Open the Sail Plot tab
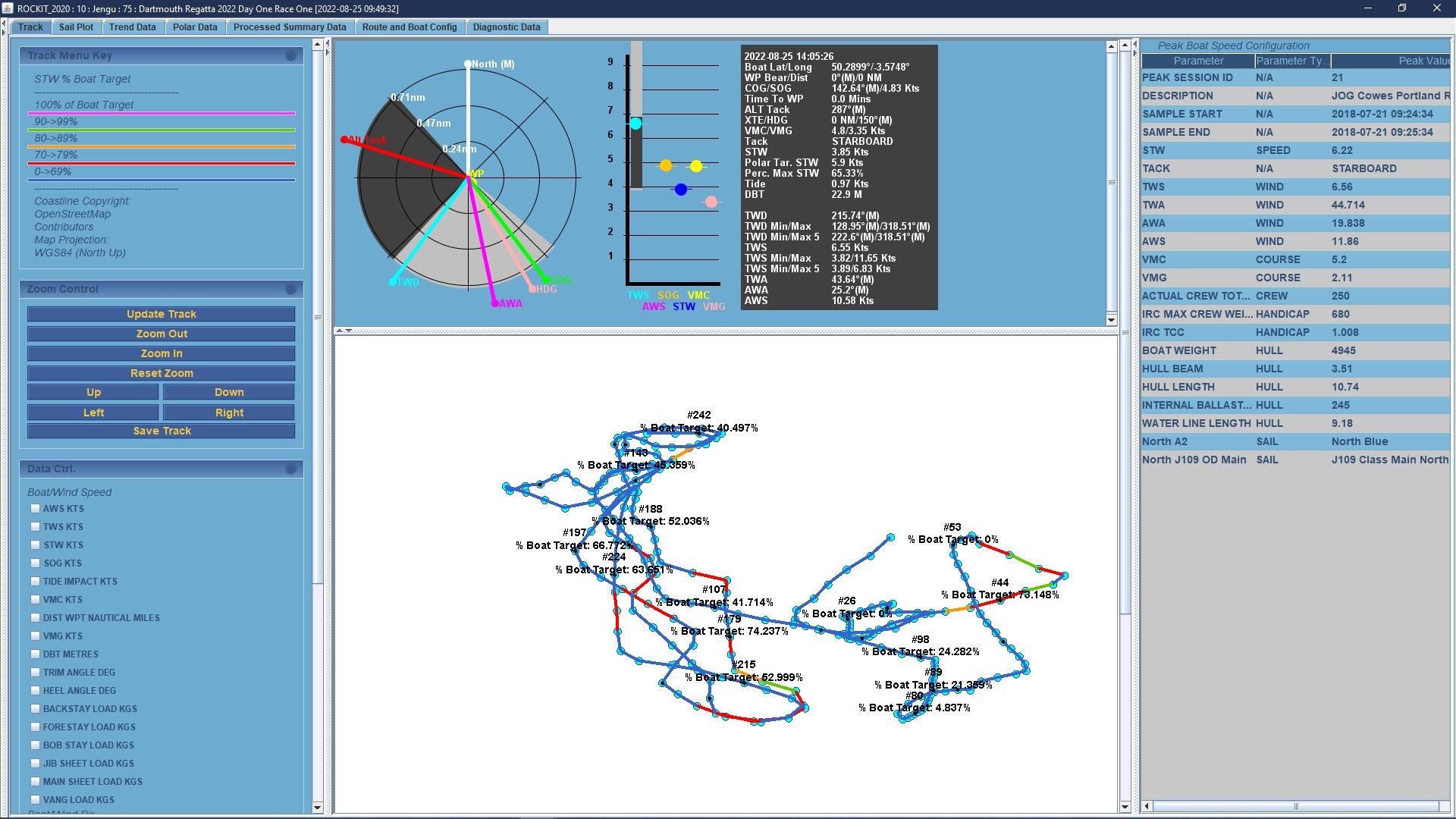This screenshot has height=819, width=1456. (76, 27)
